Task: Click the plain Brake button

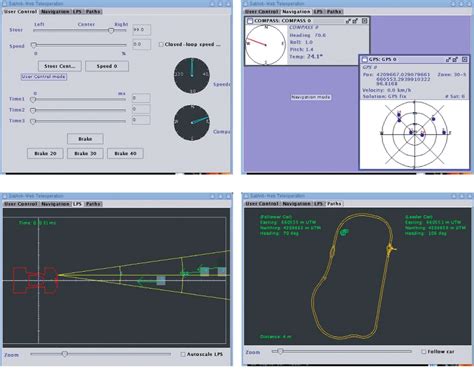Action: click(x=85, y=139)
